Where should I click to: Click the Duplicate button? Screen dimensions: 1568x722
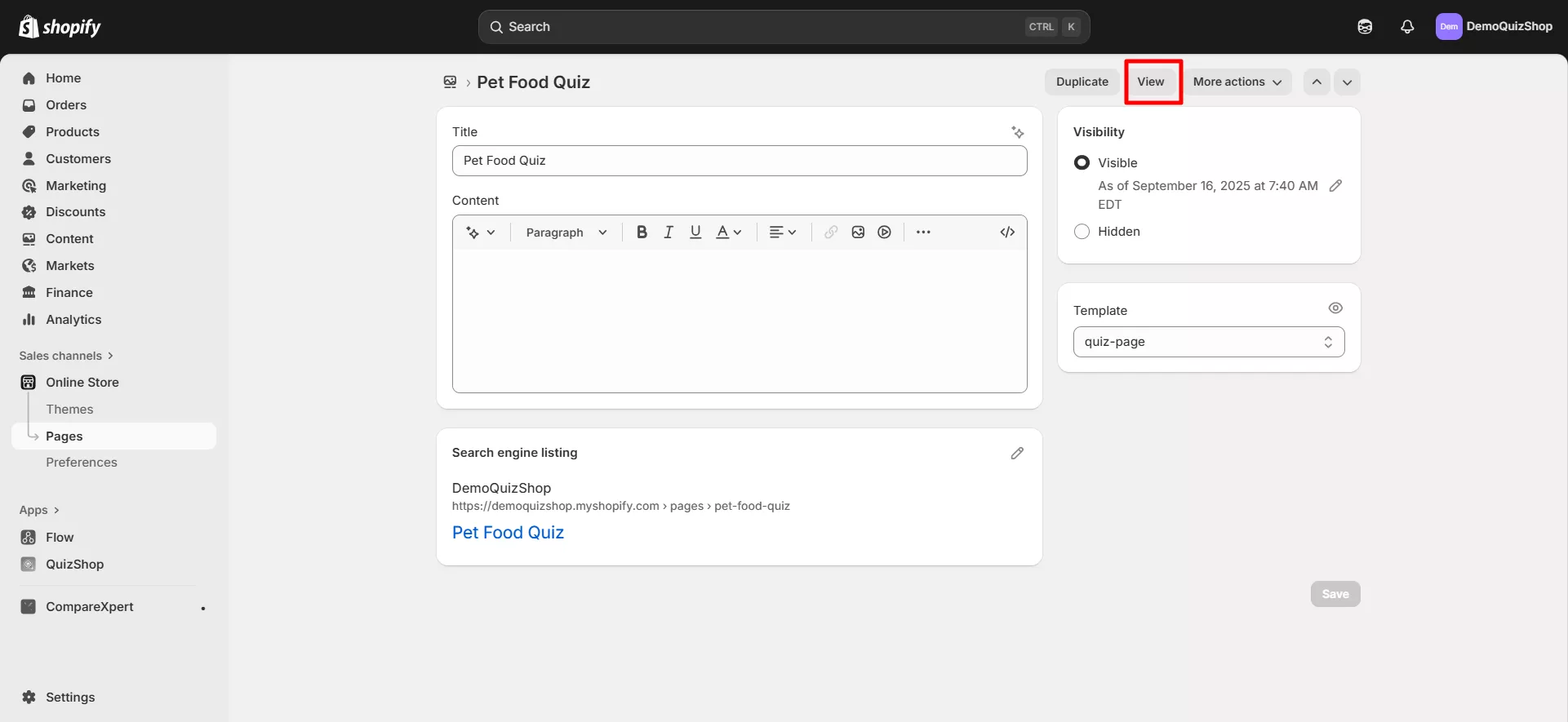(x=1082, y=82)
